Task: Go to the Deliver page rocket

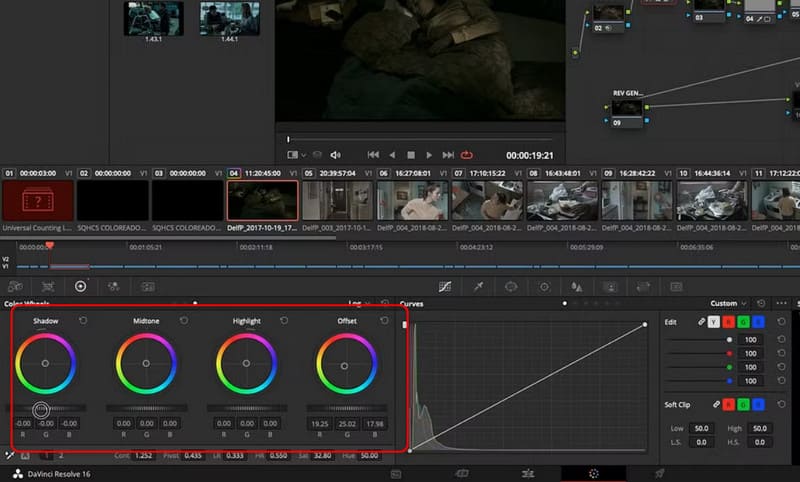Action: (660, 474)
